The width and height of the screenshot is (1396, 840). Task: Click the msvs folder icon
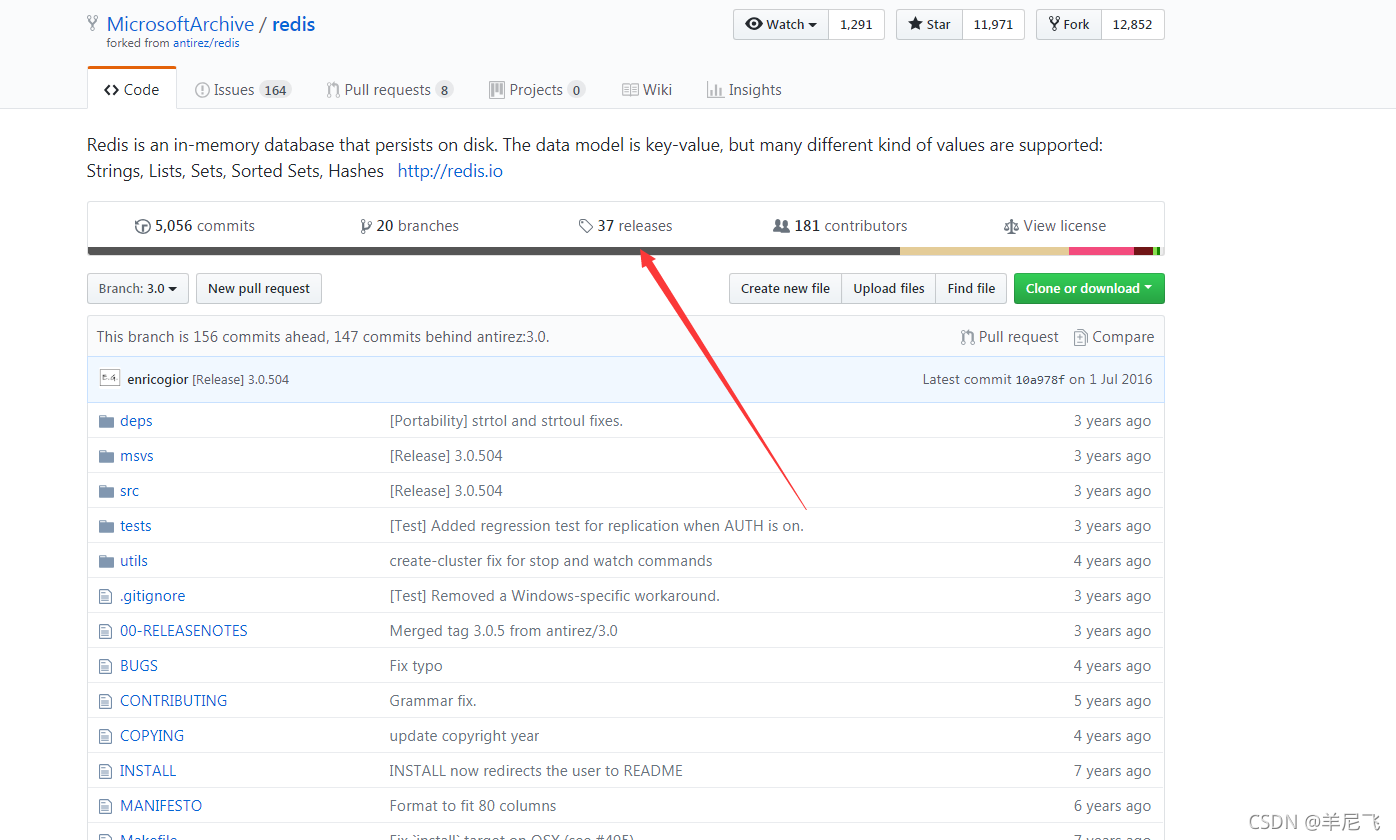tap(107, 456)
